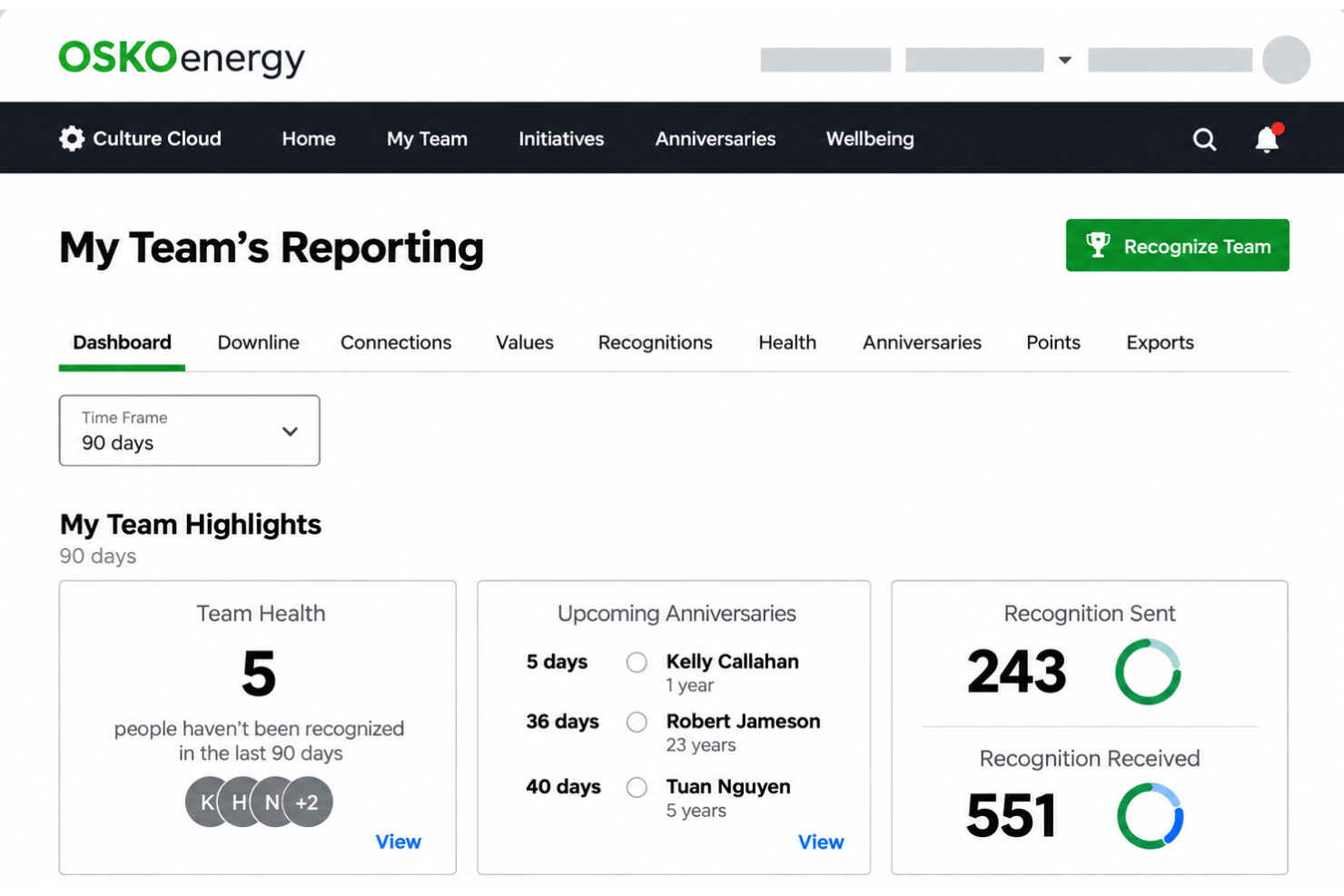Open the user profile avatar circle
1344x896 pixels.
coord(1286,60)
